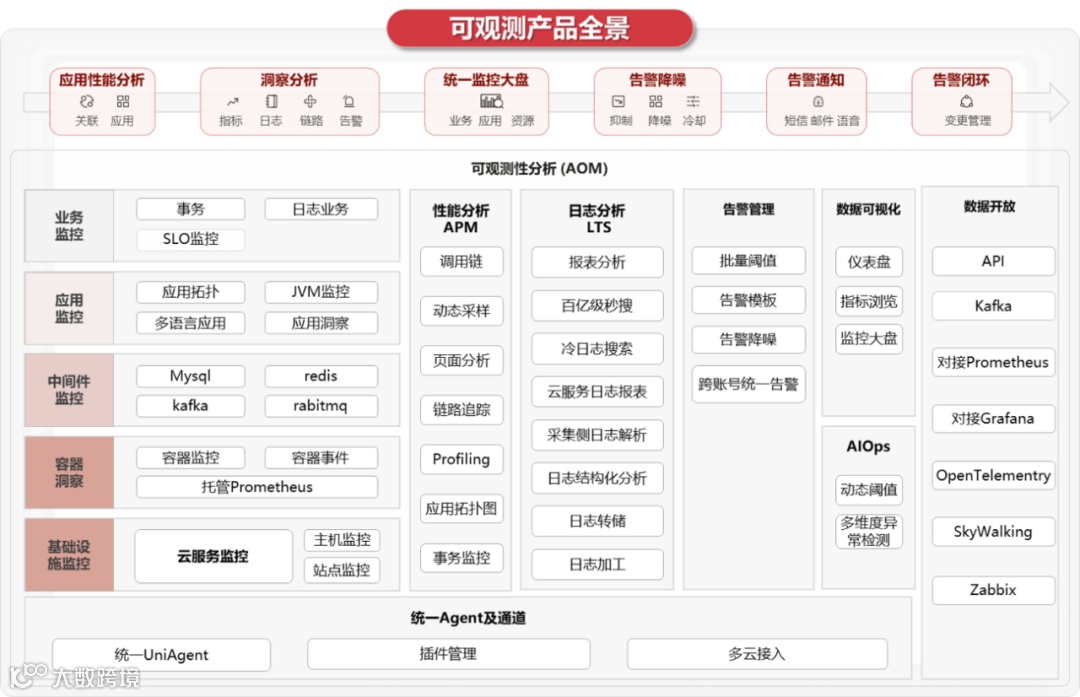
Task: Click the 关联 icon under 应用性能分析
Action: pos(87,102)
